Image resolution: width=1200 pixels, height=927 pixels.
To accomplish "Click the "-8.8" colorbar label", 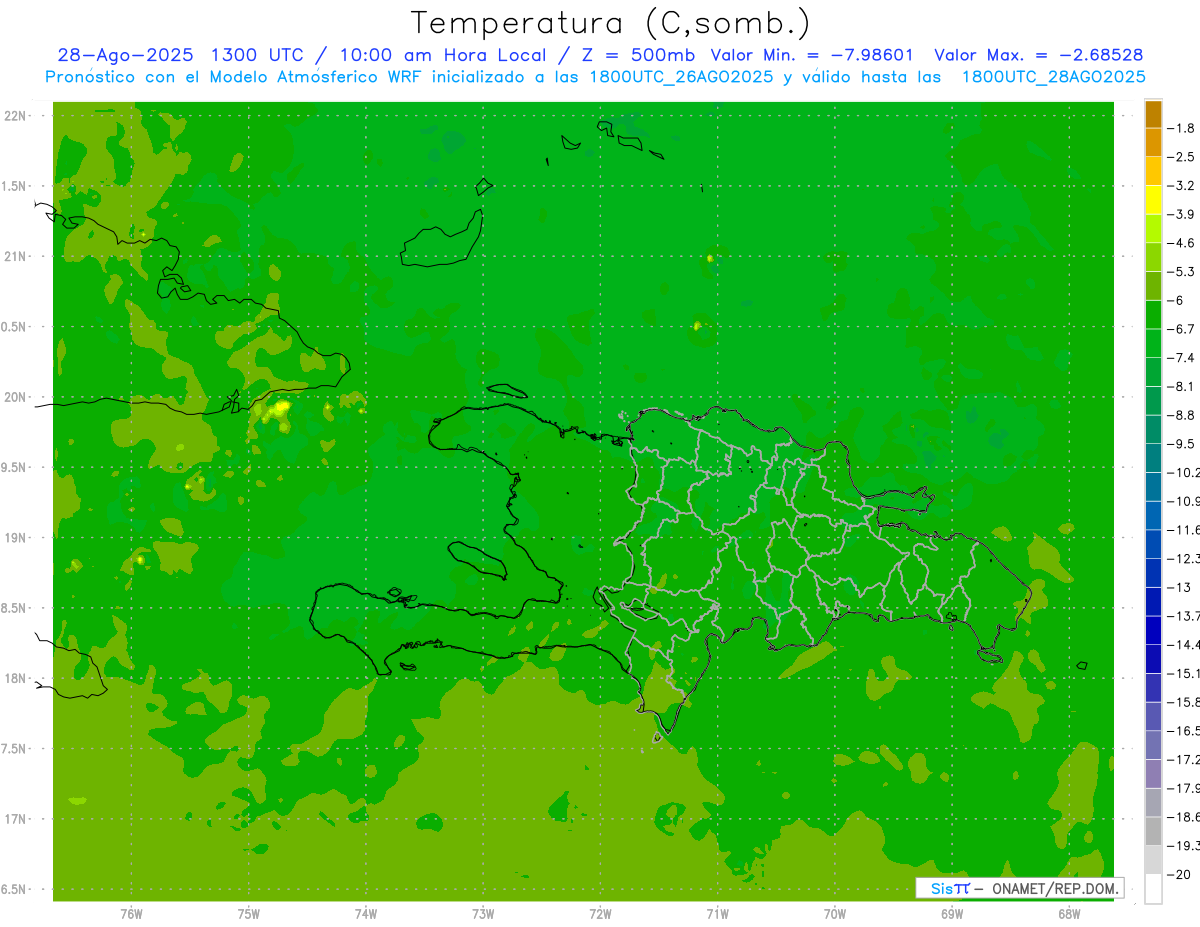I will coord(1182,415).
